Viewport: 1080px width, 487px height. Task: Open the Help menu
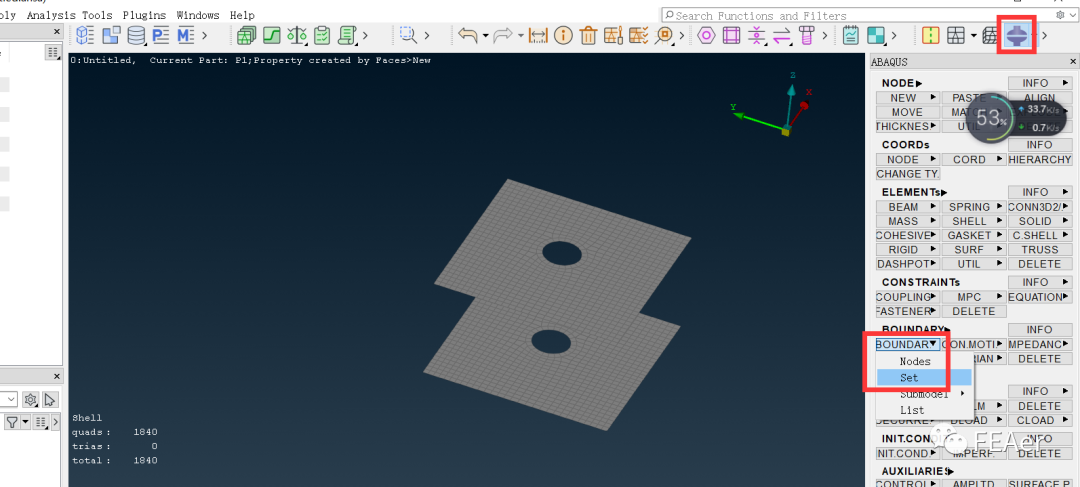[242, 14]
